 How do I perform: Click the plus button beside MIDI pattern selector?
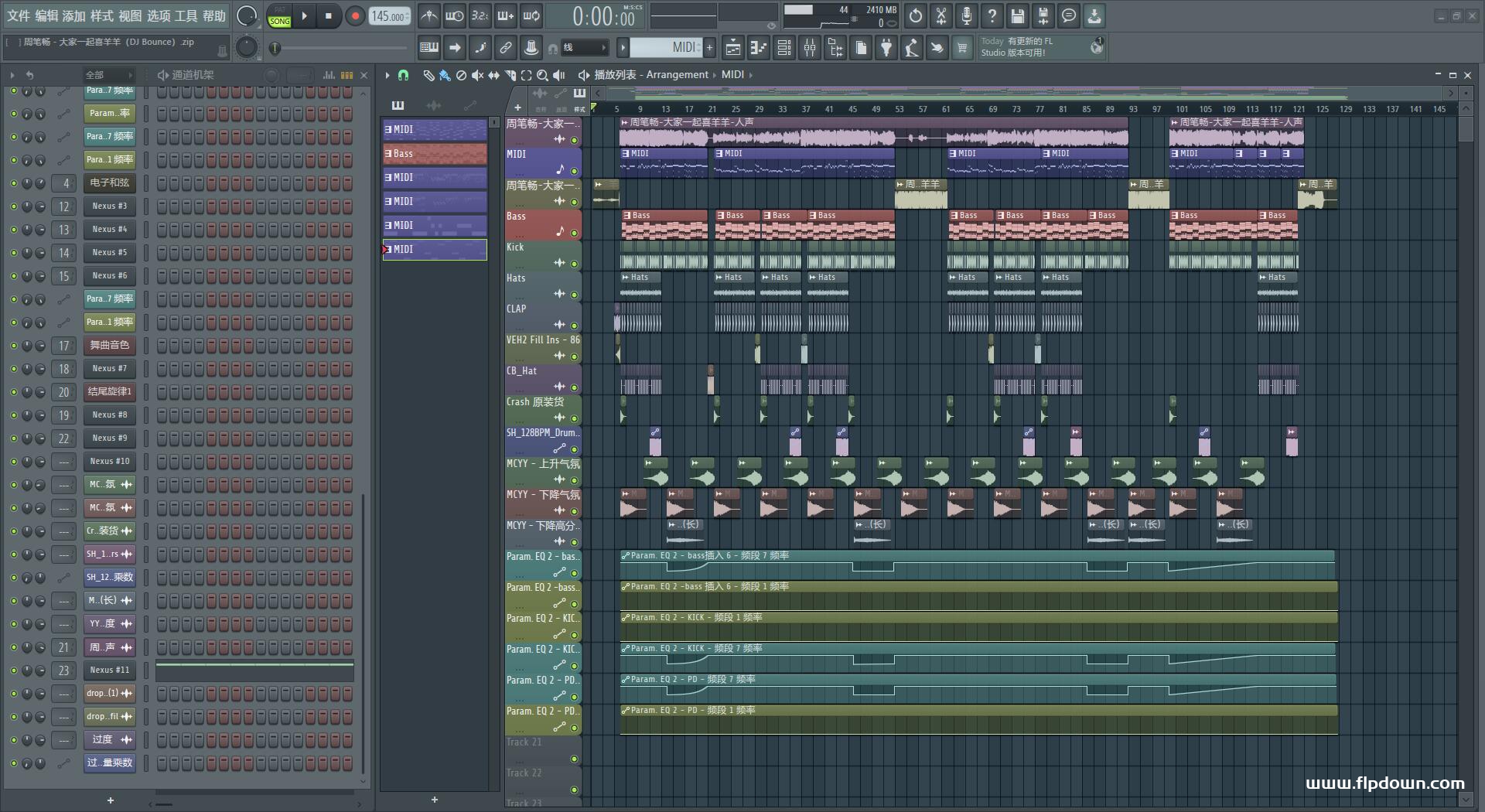click(x=709, y=48)
